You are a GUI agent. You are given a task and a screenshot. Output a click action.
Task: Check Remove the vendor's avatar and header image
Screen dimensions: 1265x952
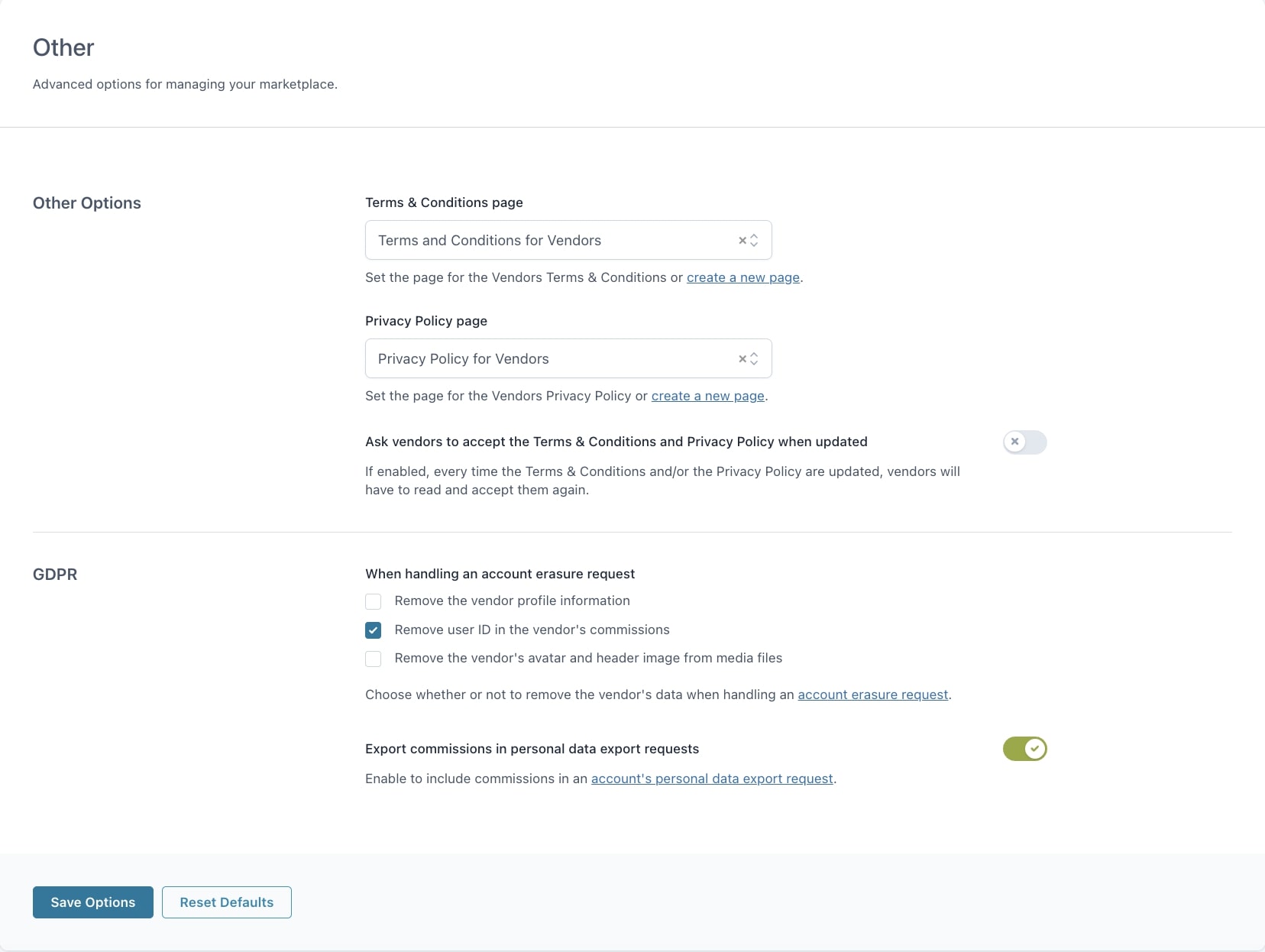(374, 659)
